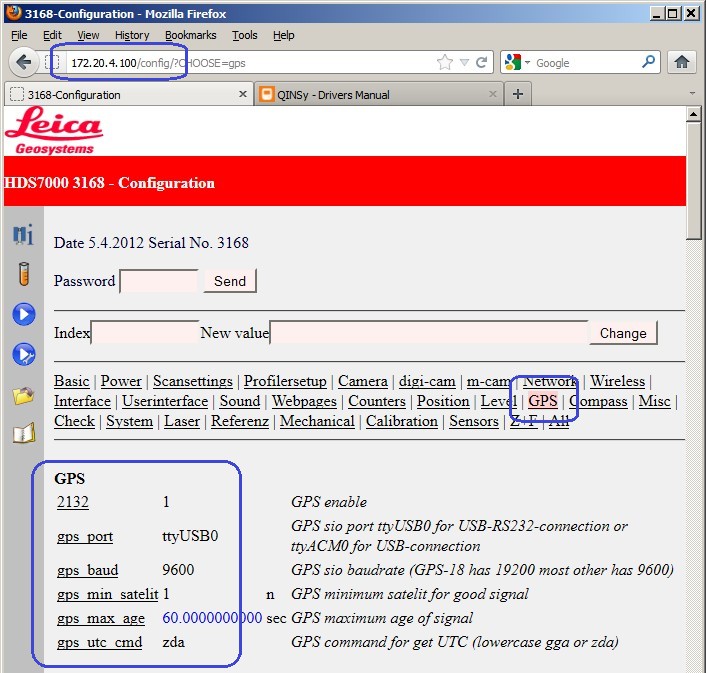706x673 pixels.
Task: Click the 2132 GPS enable index link
Action: click(x=73, y=501)
